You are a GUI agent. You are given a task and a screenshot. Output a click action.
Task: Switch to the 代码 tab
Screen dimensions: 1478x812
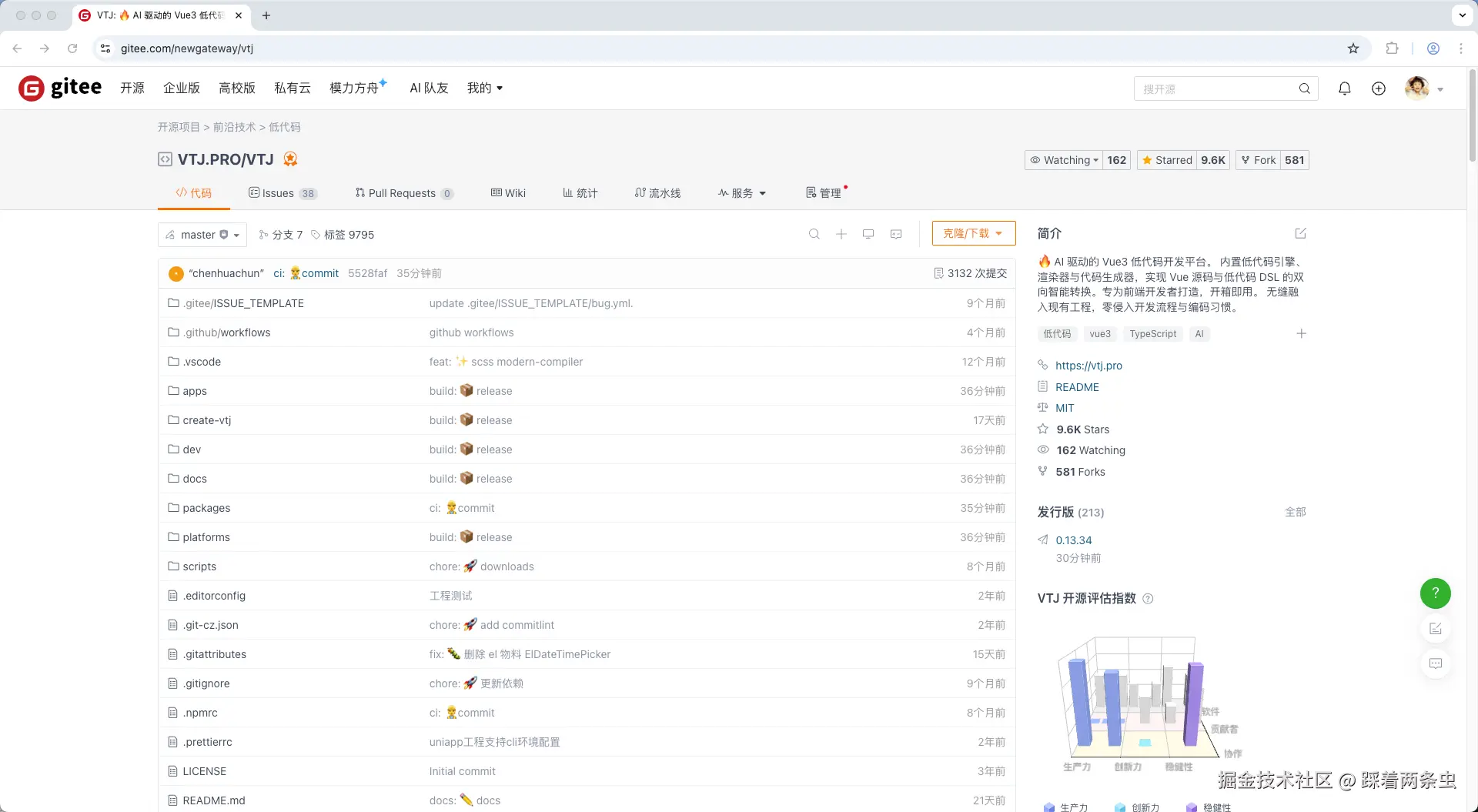click(194, 193)
